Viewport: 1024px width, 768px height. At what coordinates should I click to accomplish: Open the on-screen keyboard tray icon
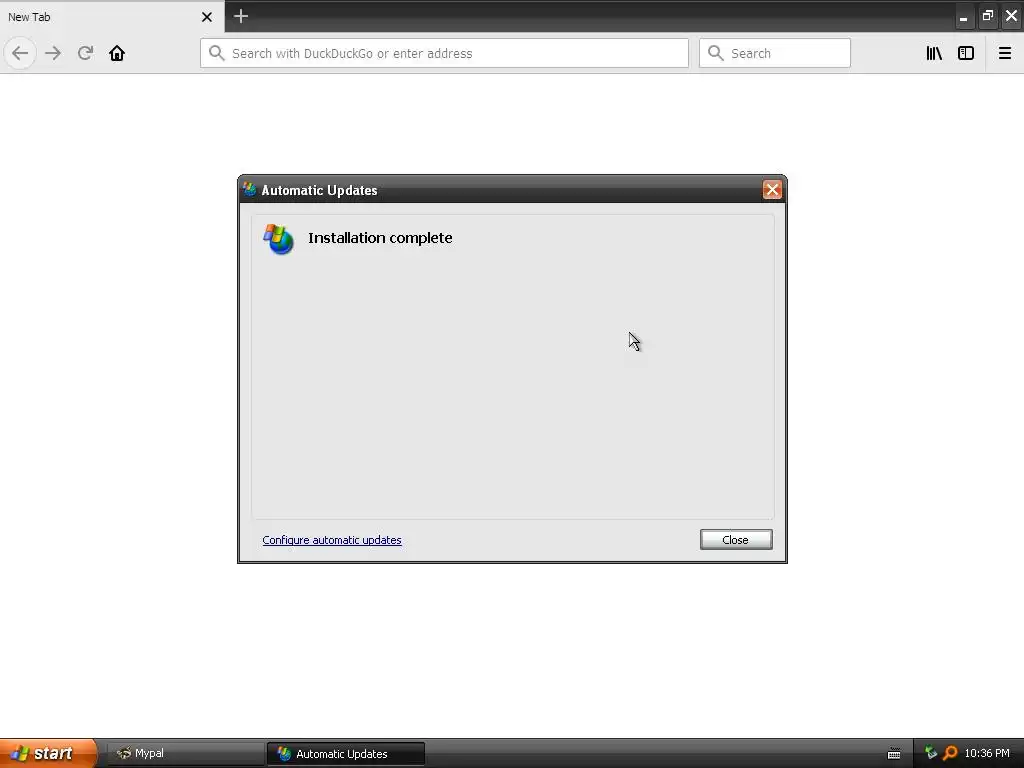[894, 754]
